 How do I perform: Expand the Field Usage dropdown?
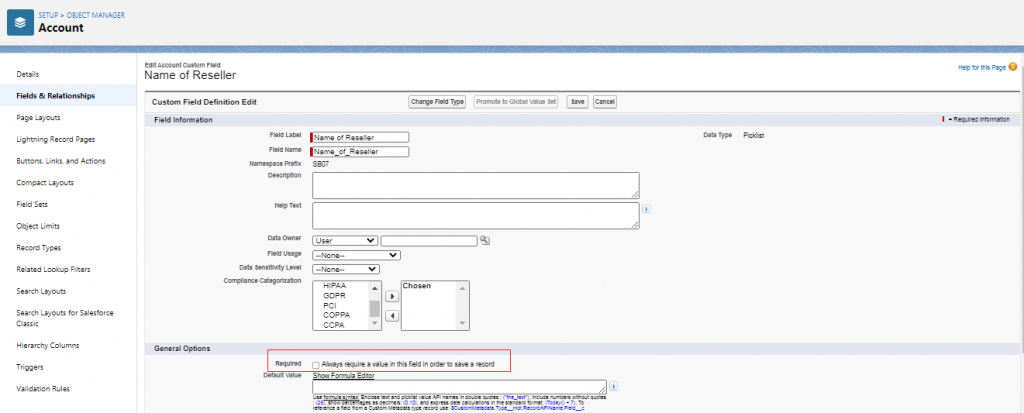pyautogui.click(x=356, y=255)
